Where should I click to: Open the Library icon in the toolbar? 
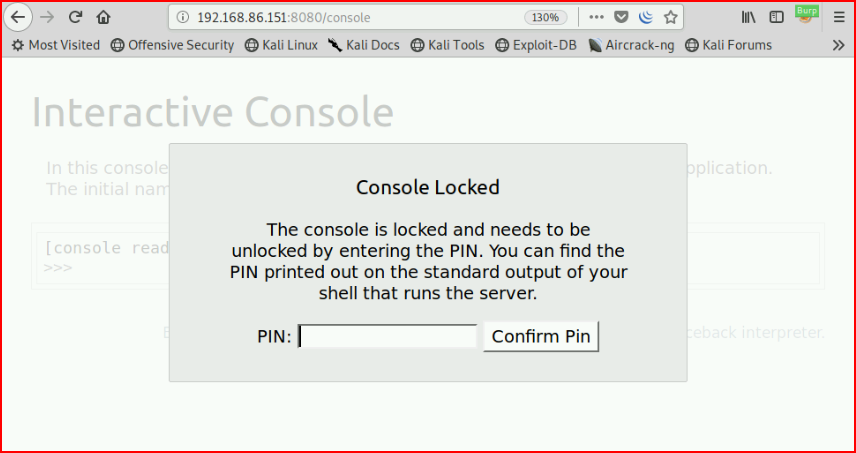coord(748,17)
